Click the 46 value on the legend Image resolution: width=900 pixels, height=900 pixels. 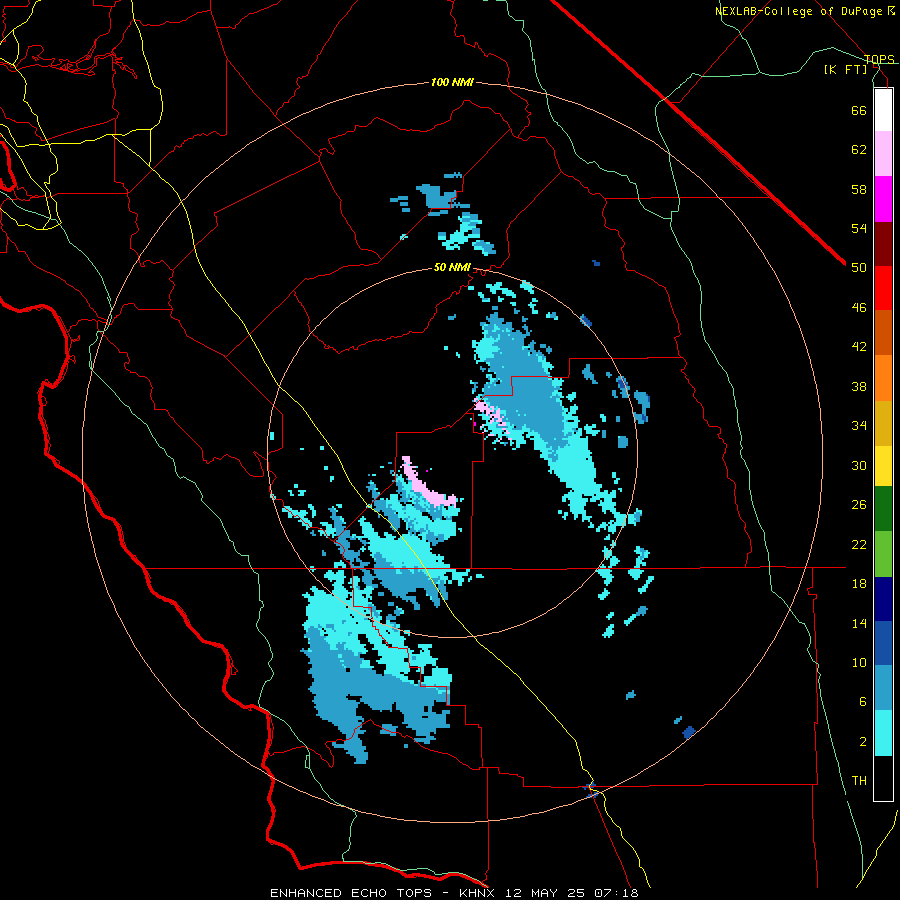pyautogui.click(x=859, y=307)
